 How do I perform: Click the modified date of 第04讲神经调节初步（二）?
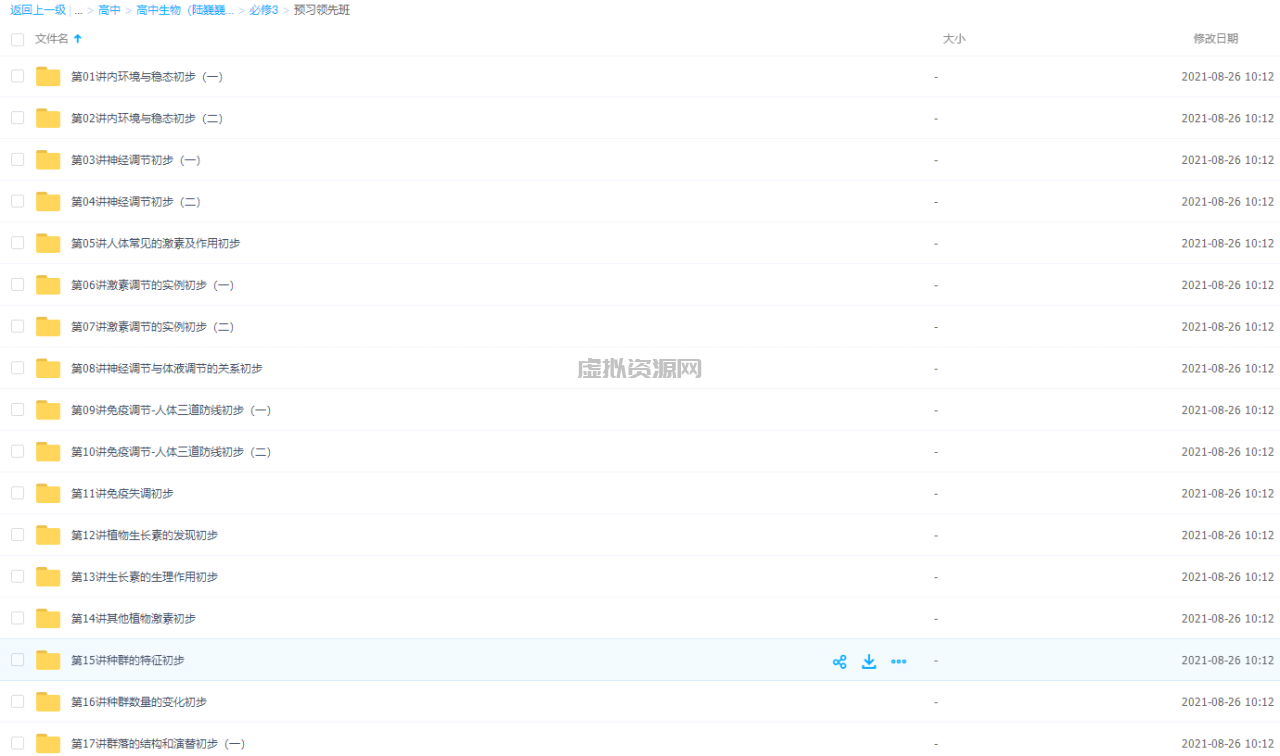coord(1227,202)
